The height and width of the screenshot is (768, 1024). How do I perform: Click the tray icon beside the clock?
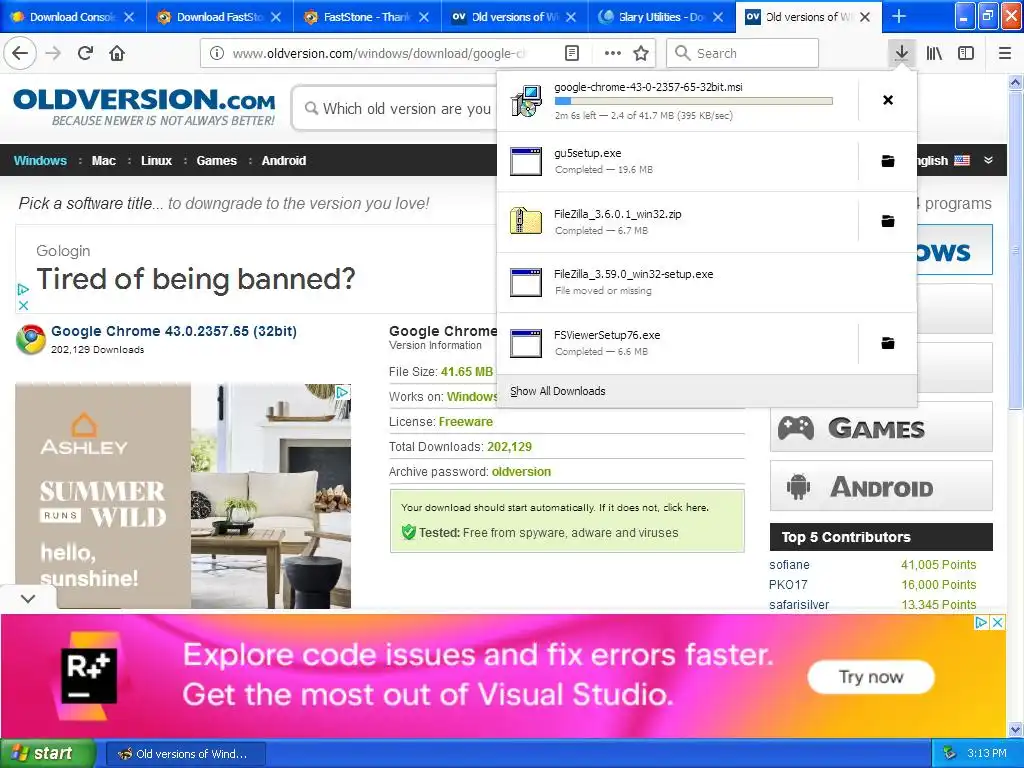pos(950,753)
